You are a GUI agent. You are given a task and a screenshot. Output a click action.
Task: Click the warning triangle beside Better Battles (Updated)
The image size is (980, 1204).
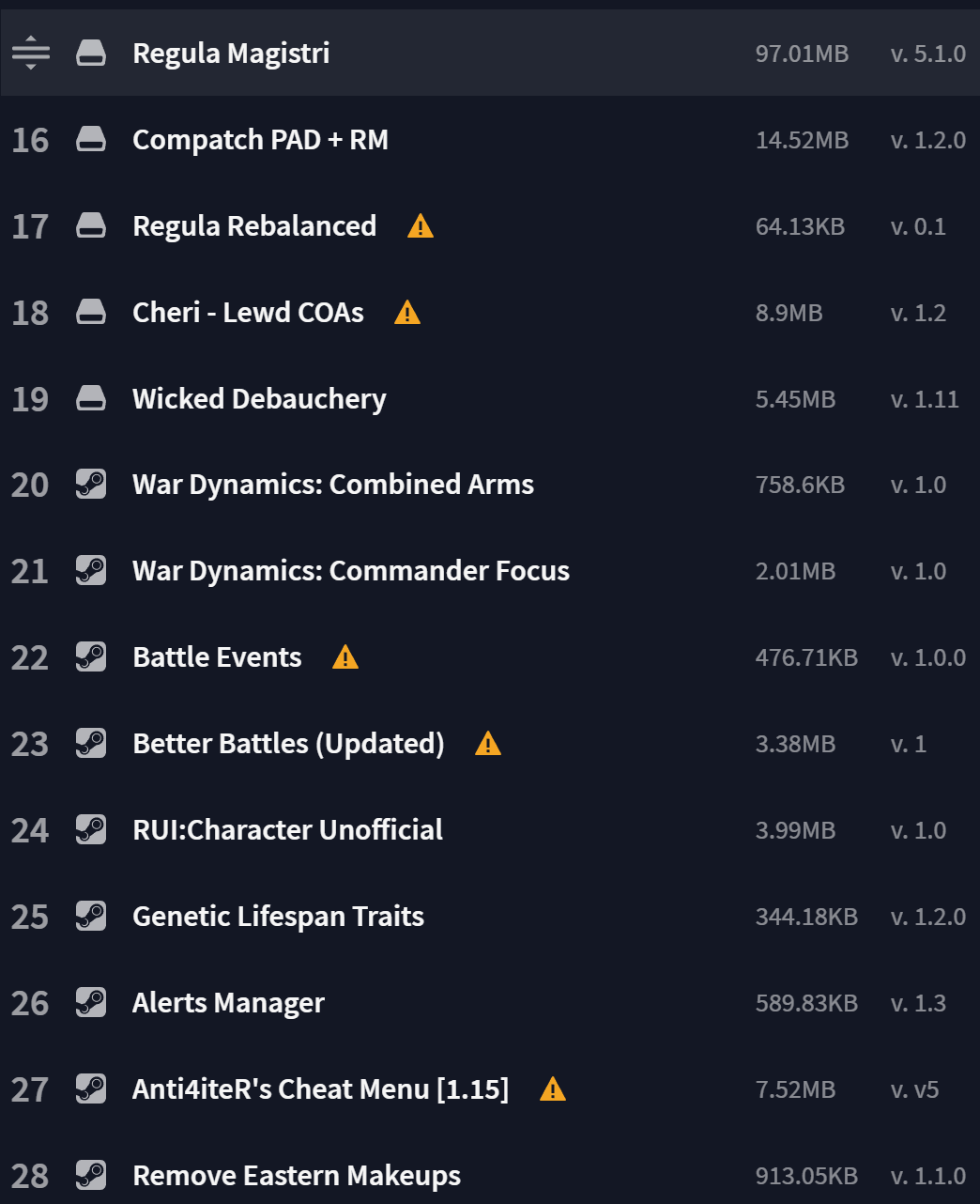(x=488, y=744)
